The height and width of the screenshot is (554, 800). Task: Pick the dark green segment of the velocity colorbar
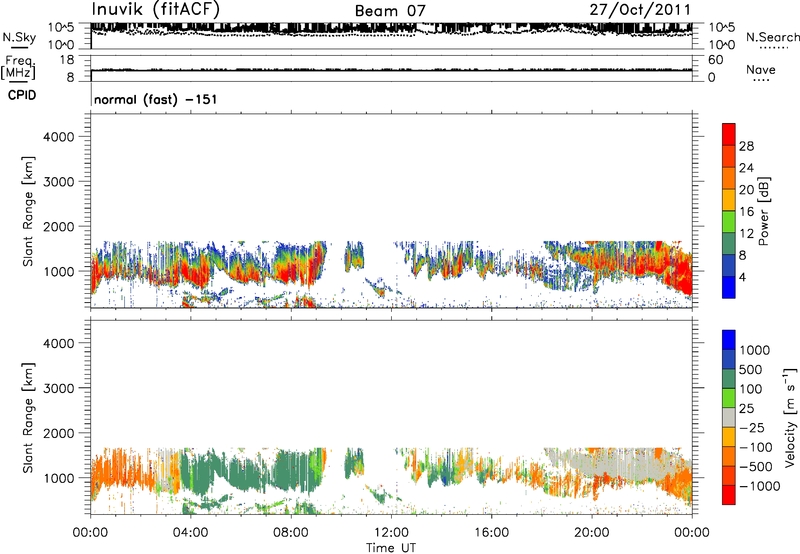tap(729, 379)
